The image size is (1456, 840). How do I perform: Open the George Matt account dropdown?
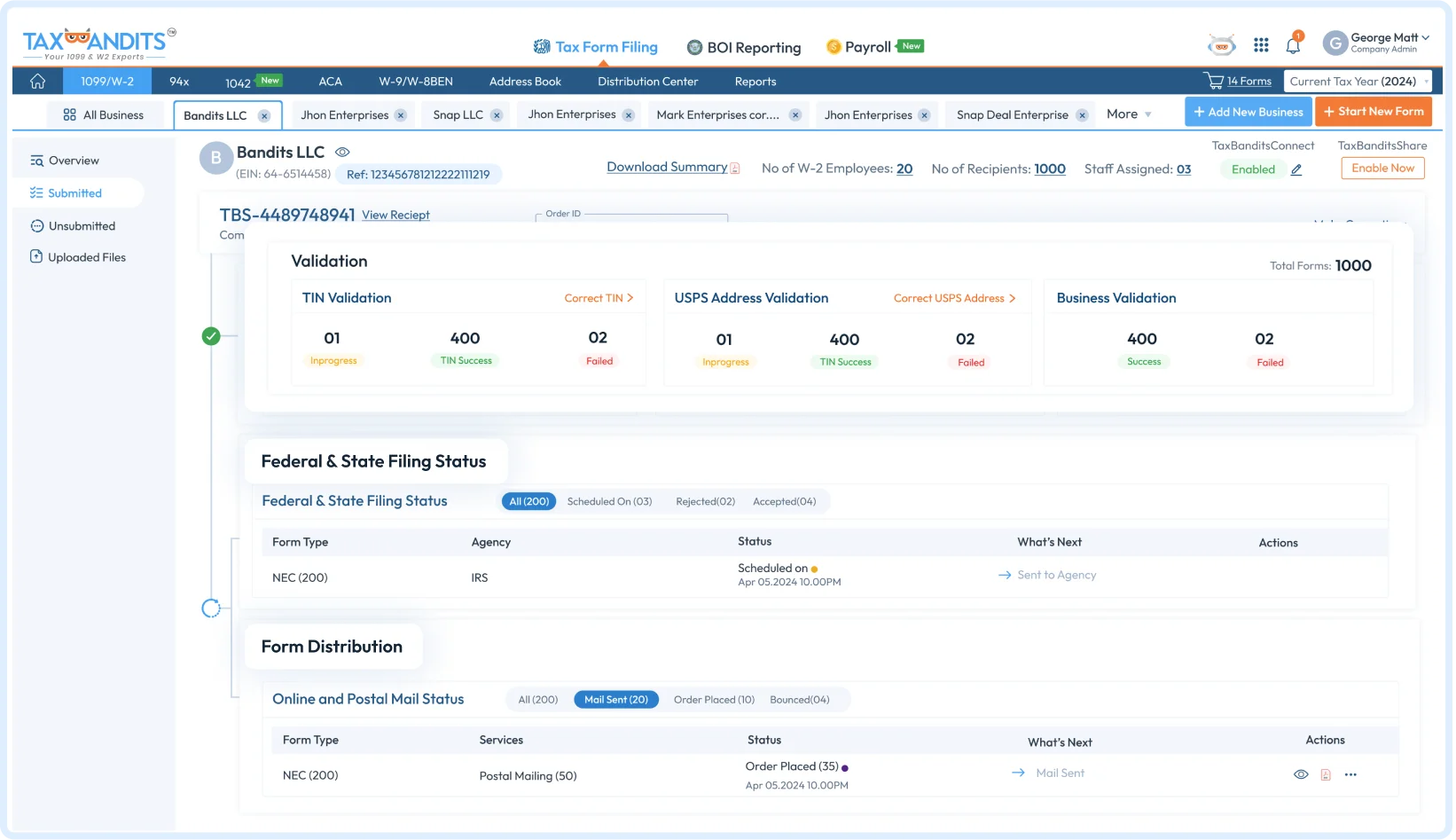coord(1391,43)
